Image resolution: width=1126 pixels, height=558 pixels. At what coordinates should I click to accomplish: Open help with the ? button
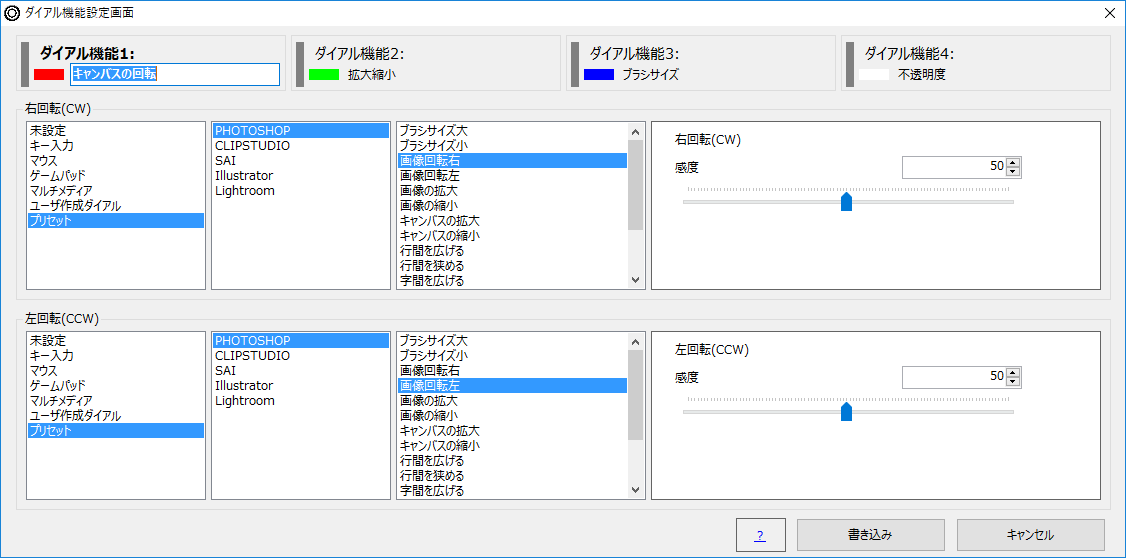pos(760,534)
